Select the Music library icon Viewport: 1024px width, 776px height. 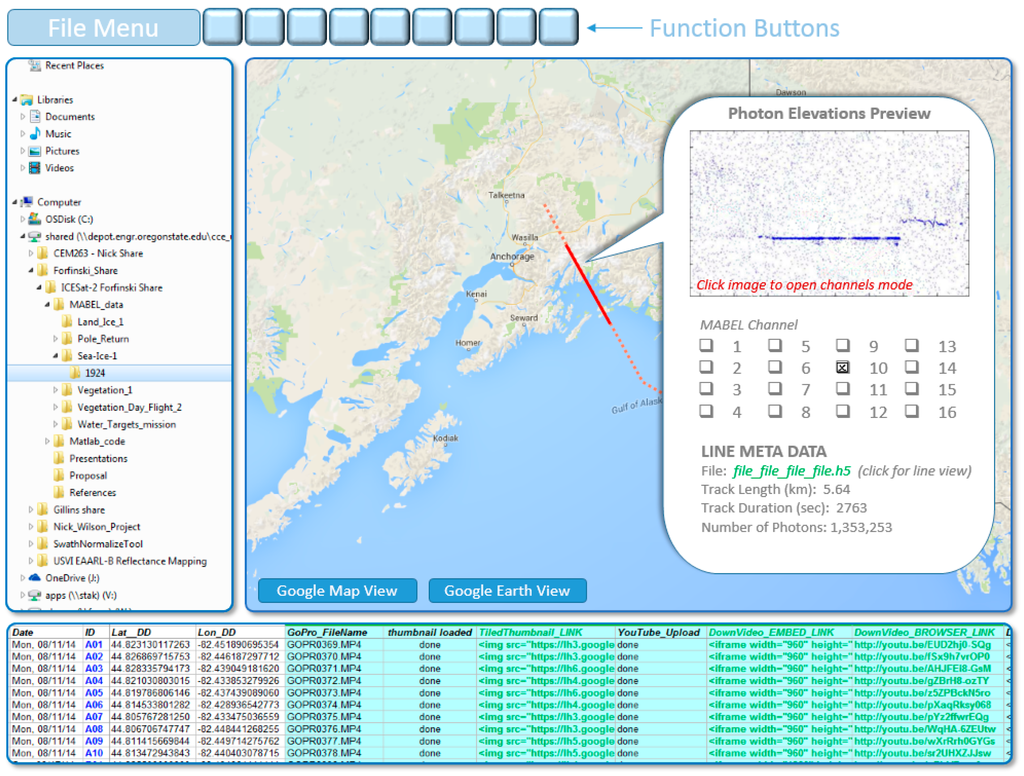point(36,134)
